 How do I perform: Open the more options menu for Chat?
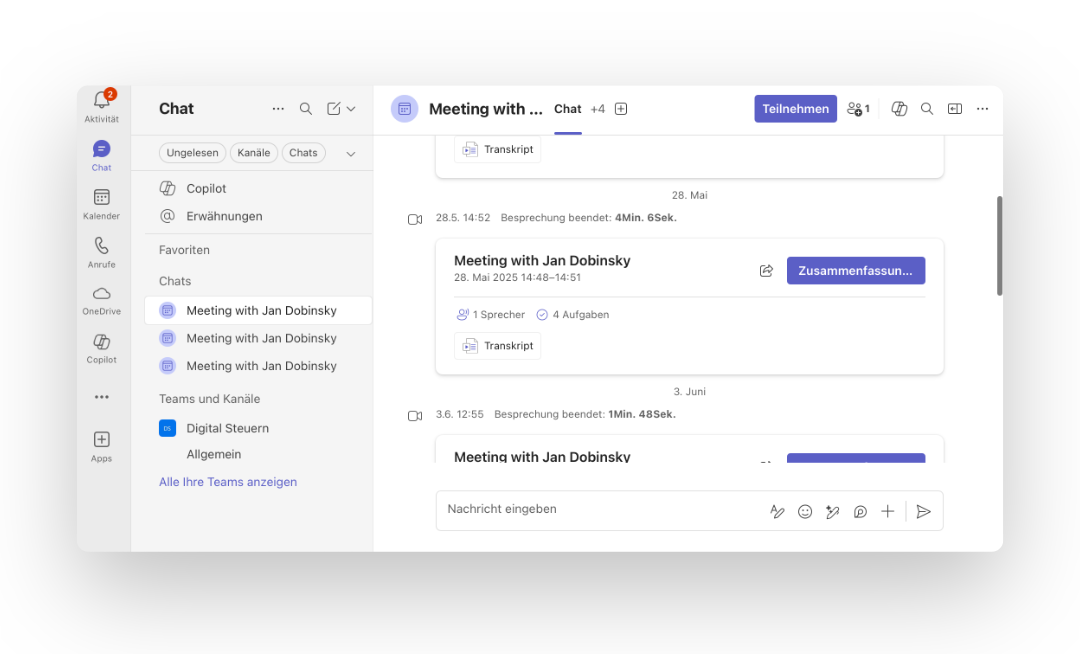coord(277,108)
